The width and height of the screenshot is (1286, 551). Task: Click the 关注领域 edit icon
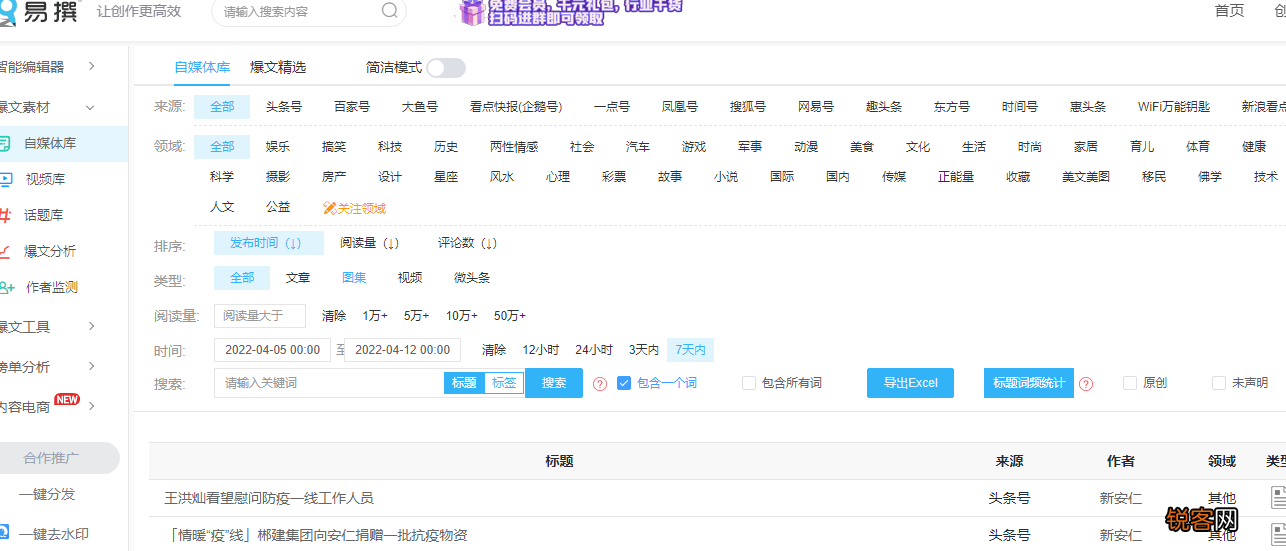(329, 209)
